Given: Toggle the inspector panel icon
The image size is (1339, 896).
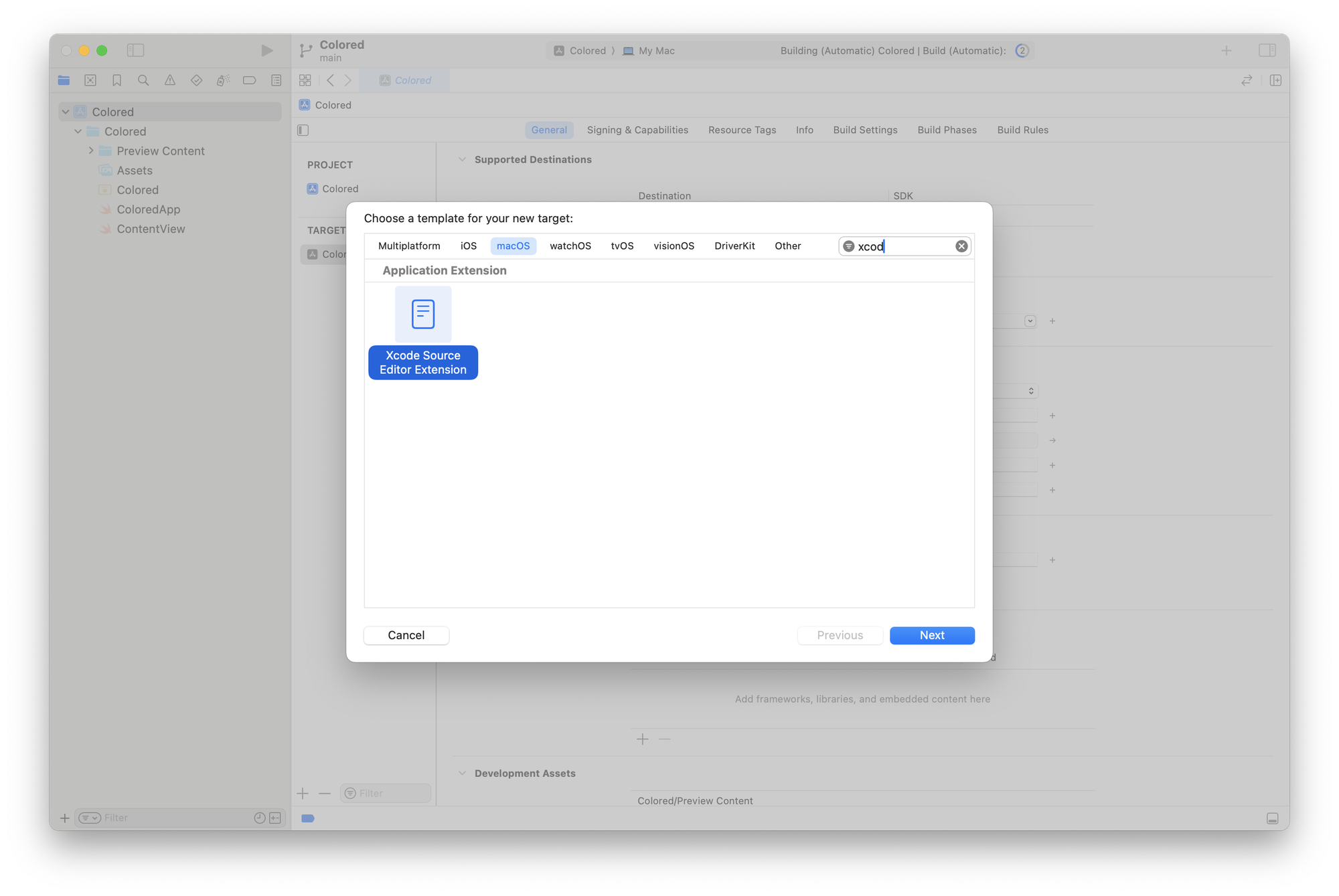Looking at the screenshot, I should tap(1267, 50).
